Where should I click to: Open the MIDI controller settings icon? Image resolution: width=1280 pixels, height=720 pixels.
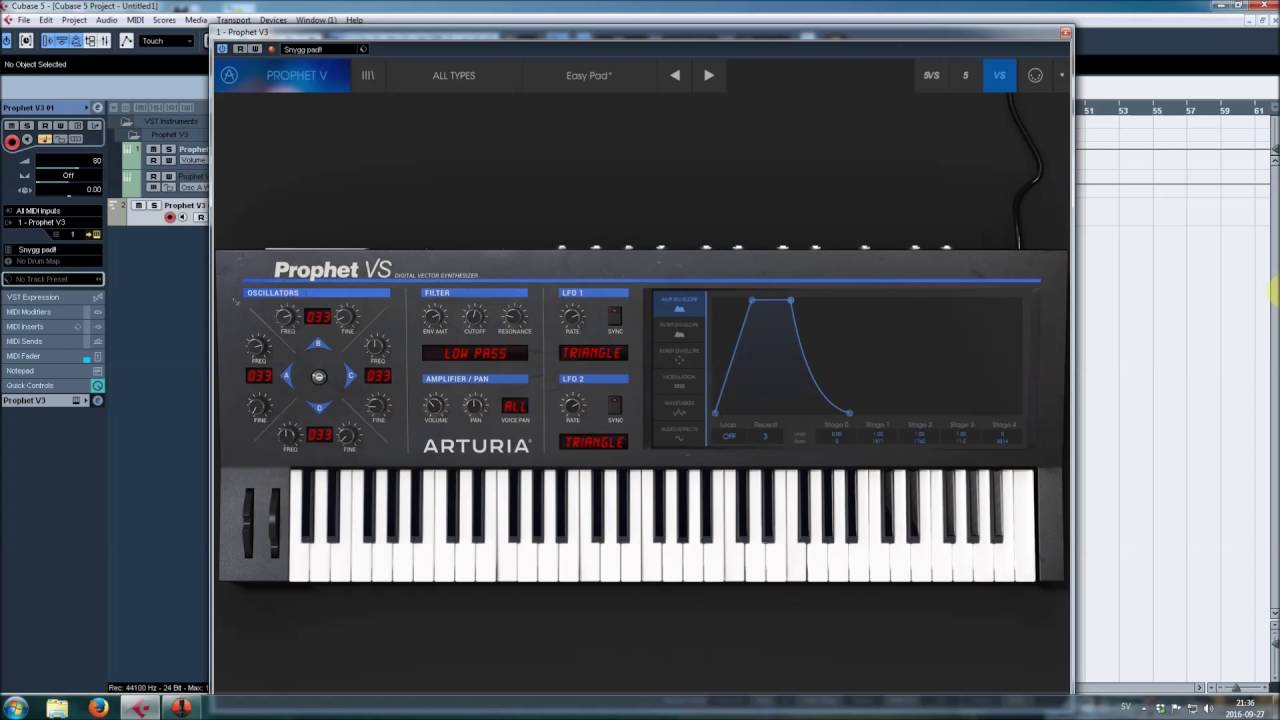[1035, 75]
